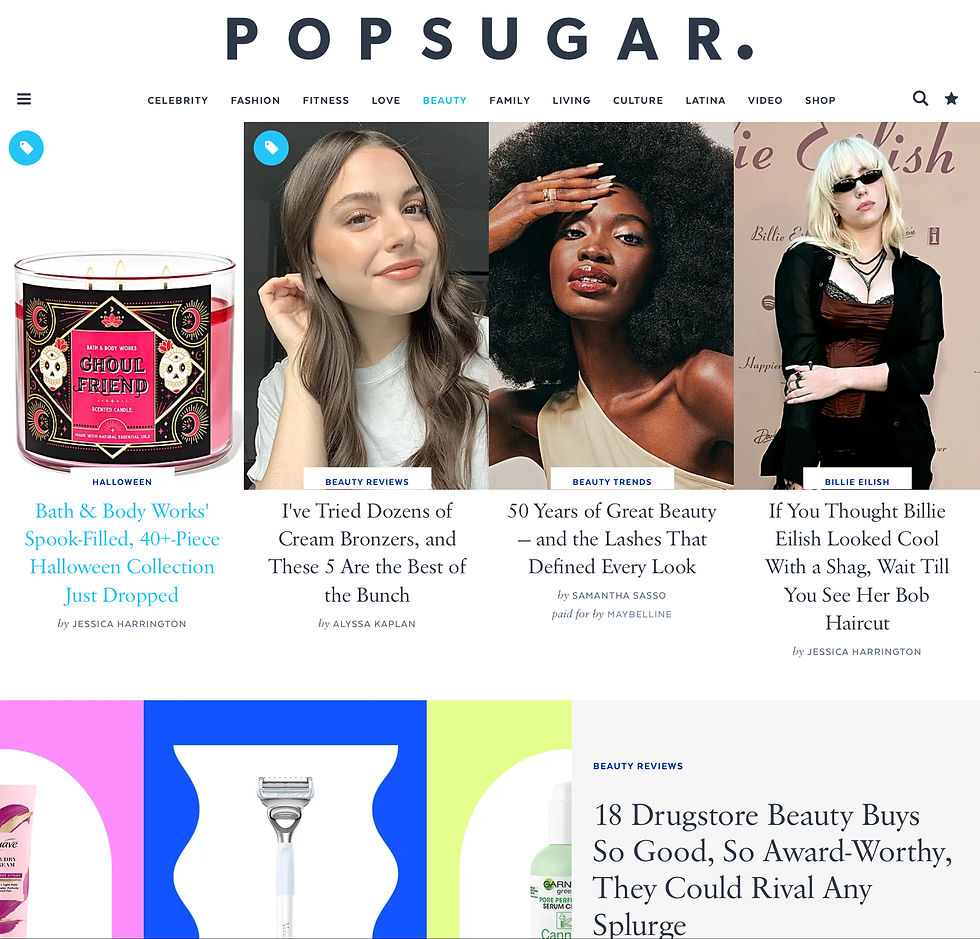Go to the POPSUGAR logo homepage
Image resolution: width=980 pixels, height=939 pixels.
[x=490, y=39]
